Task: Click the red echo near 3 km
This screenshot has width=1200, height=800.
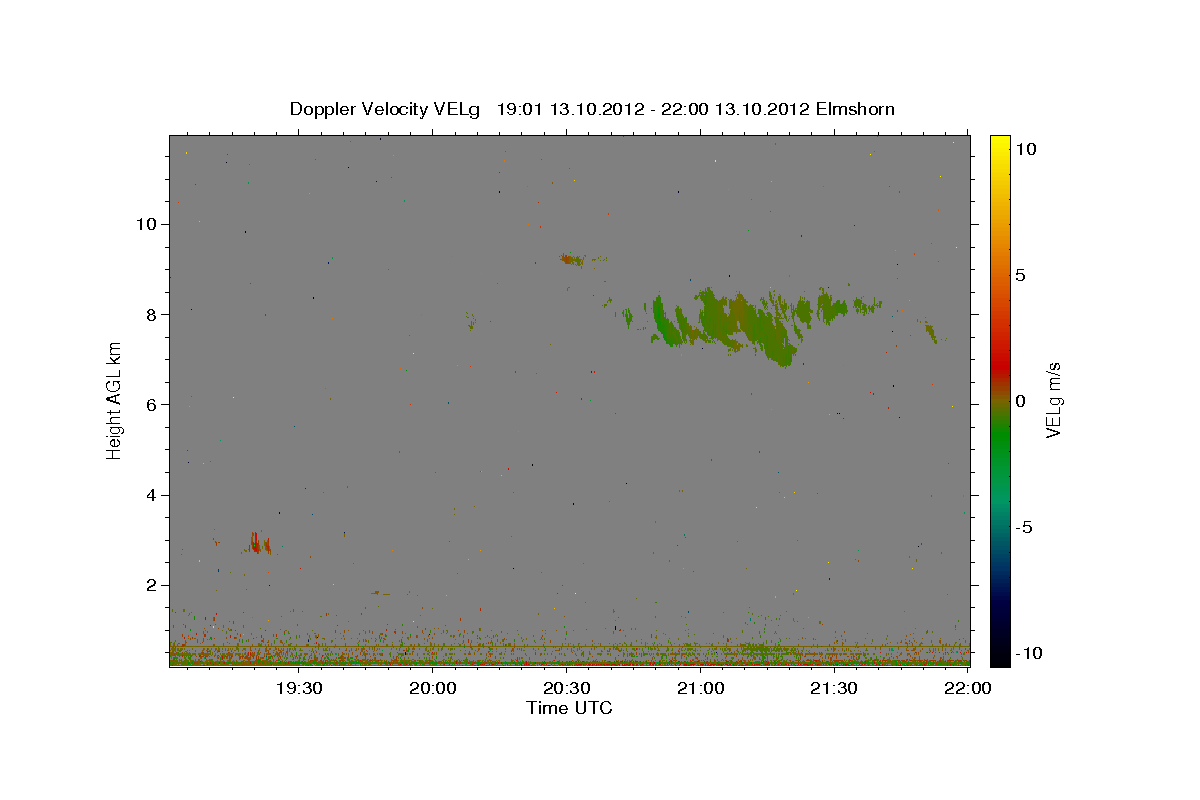Action: [x=258, y=543]
